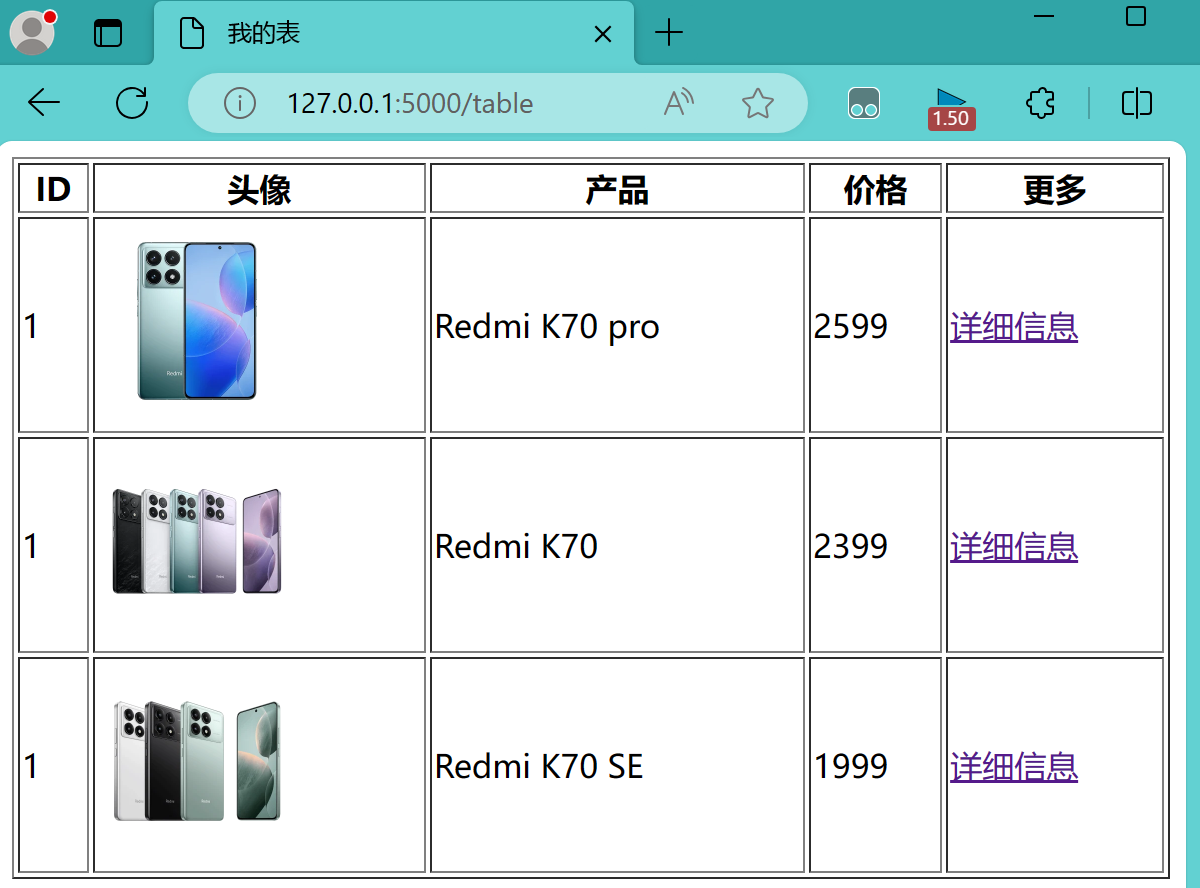Open the Extensions puzzle icon

(1041, 103)
